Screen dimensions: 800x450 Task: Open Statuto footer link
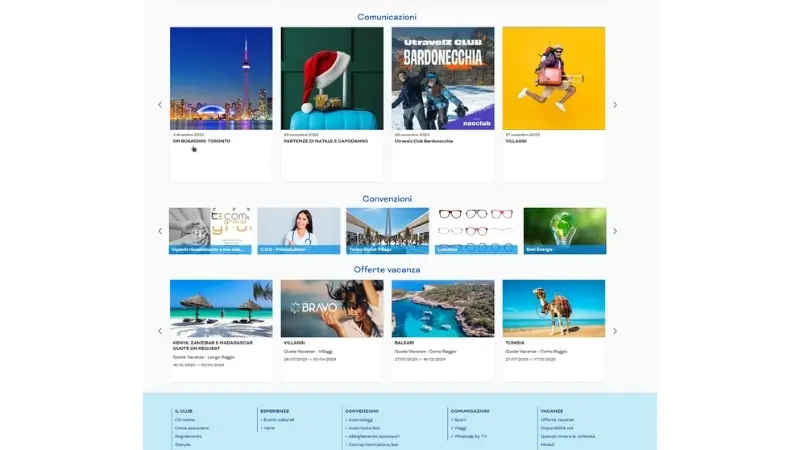point(183,444)
